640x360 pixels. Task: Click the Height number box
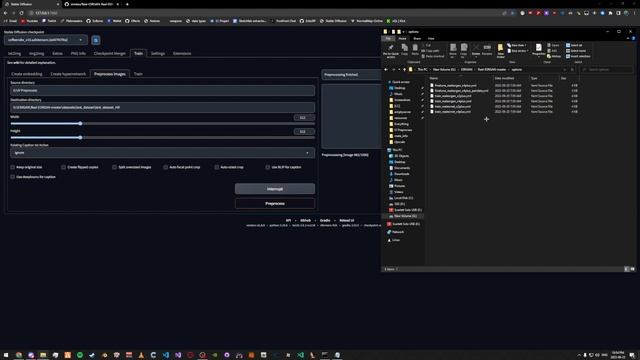304,131
